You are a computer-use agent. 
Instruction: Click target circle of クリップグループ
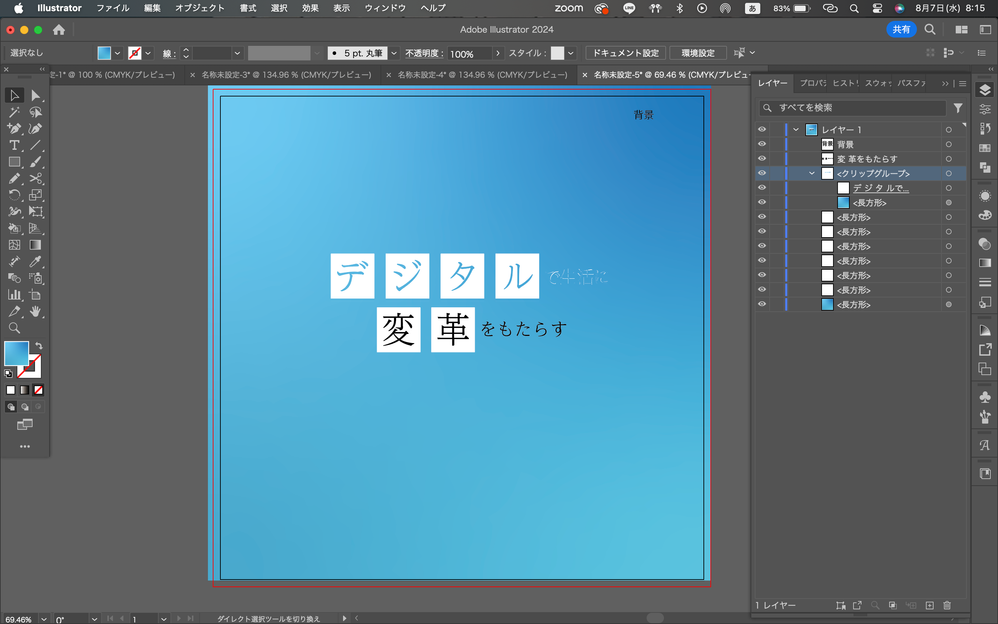[948, 173]
